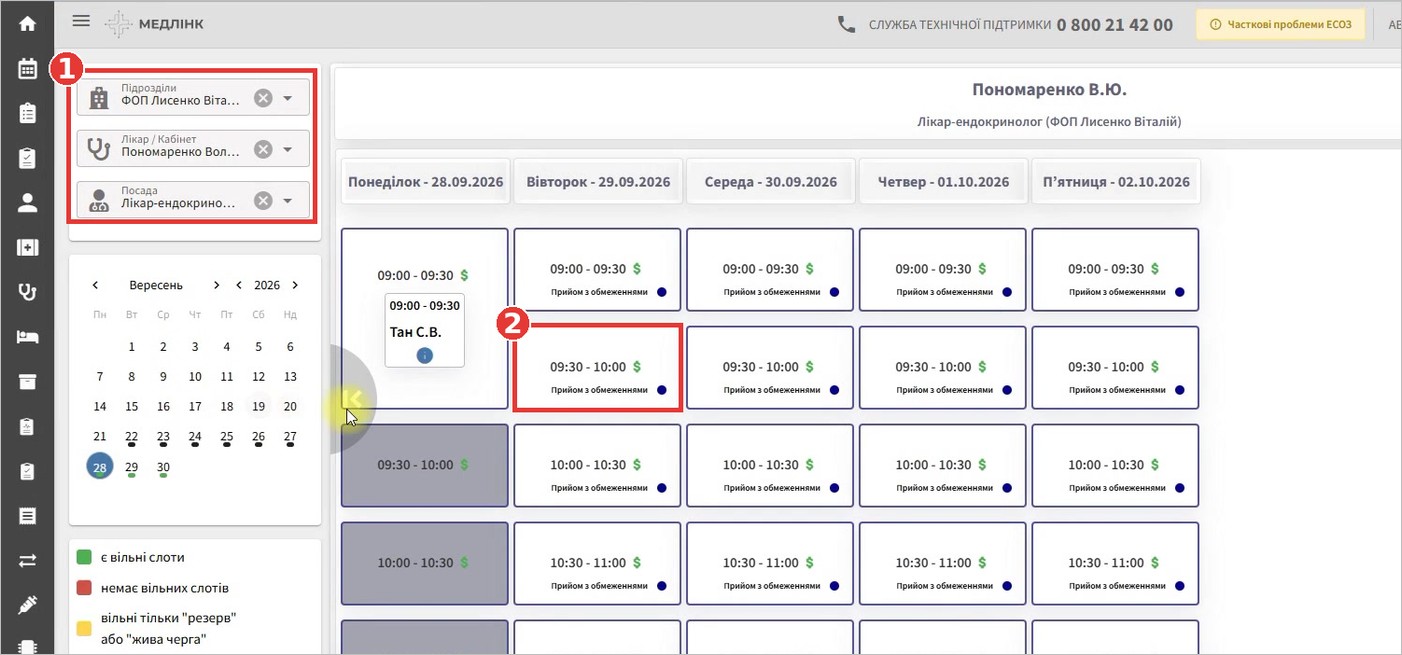1402x655 pixels.
Task: Select date 29 in the September calendar
Action: coord(132,468)
